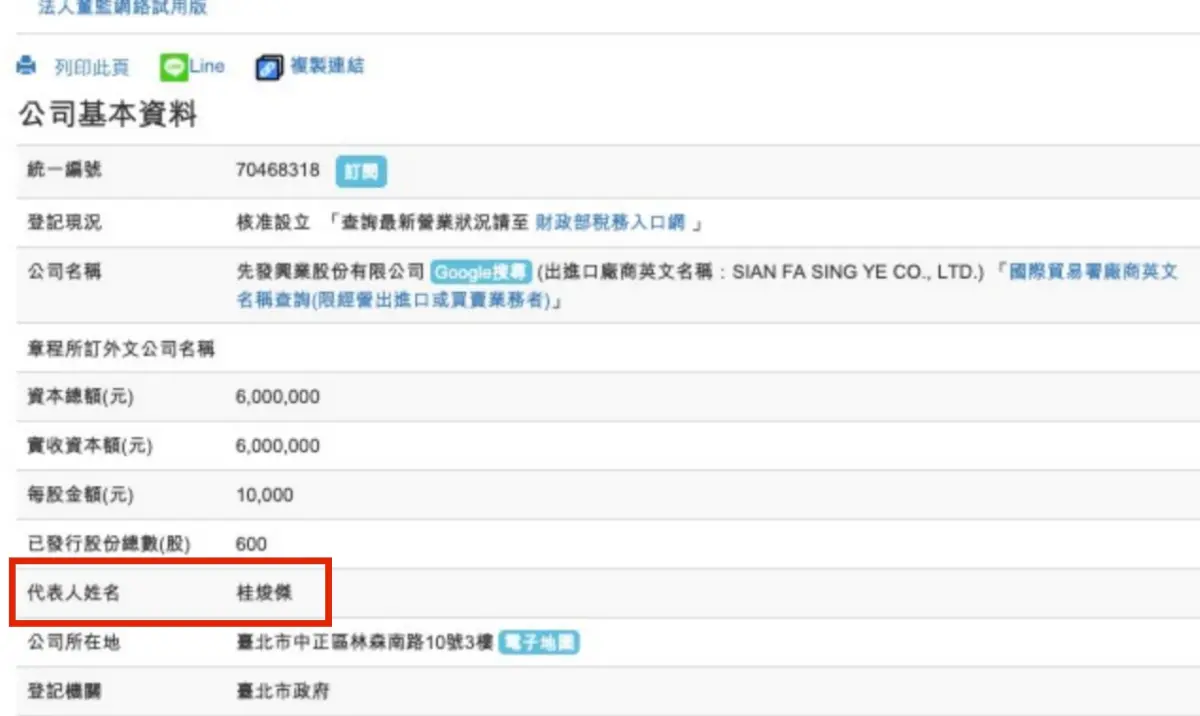Click the 公司基本資料 heading
Viewport: 1200px width, 716px height.
pyautogui.click(x=107, y=115)
